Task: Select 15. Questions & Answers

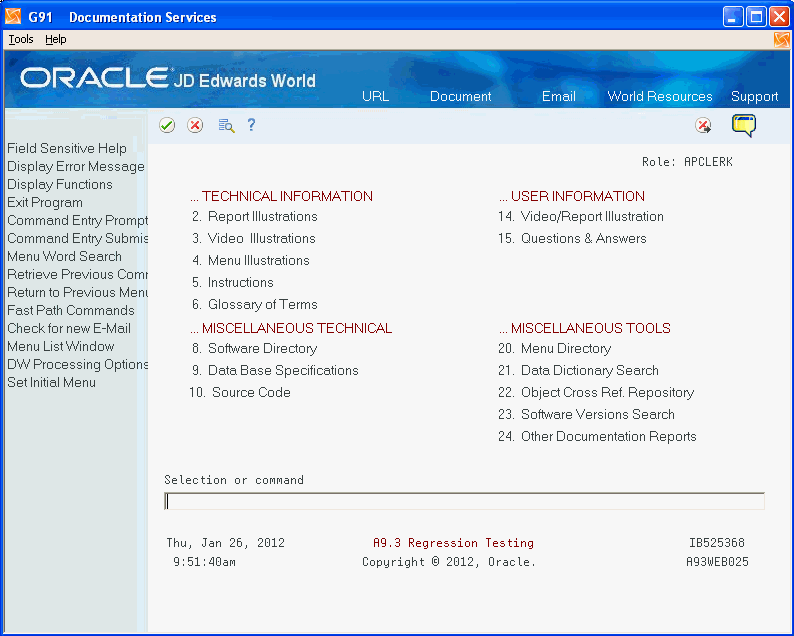Action: click(572, 238)
